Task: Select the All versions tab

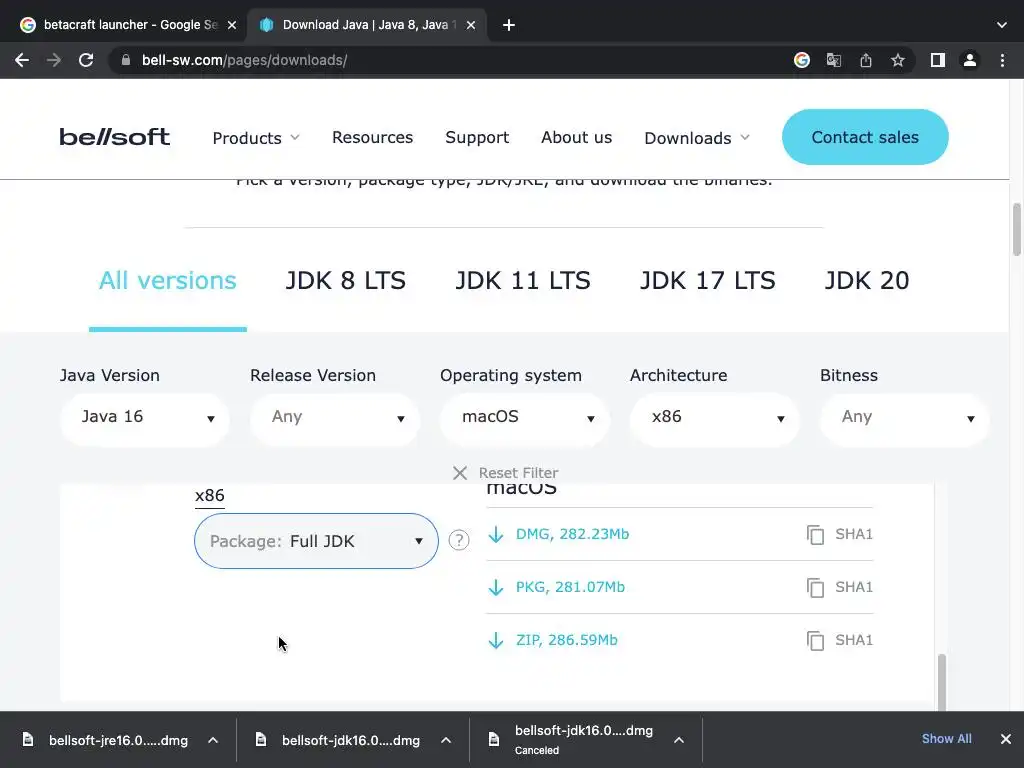Action: point(168,280)
